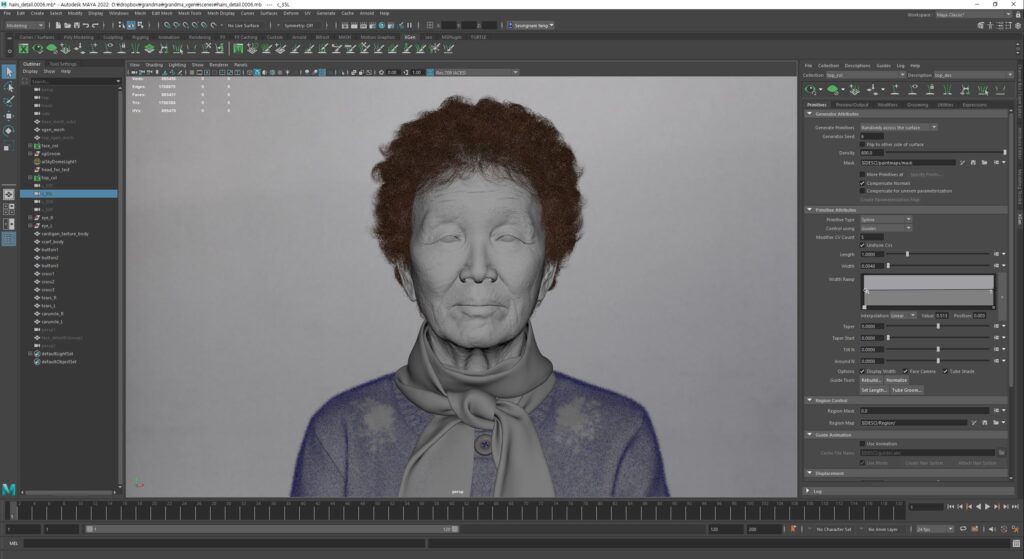
Task: Toggle the Face Camera option
Action: point(906,371)
